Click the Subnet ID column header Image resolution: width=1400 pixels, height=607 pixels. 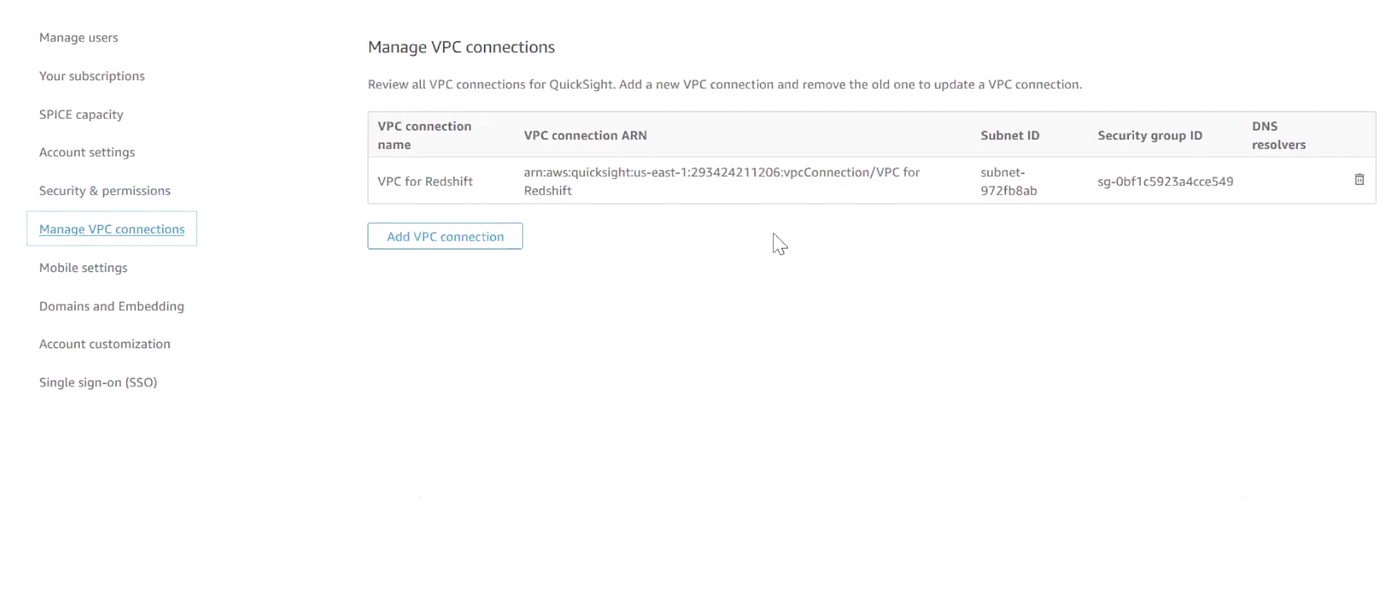pyautogui.click(x=1010, y=135)
